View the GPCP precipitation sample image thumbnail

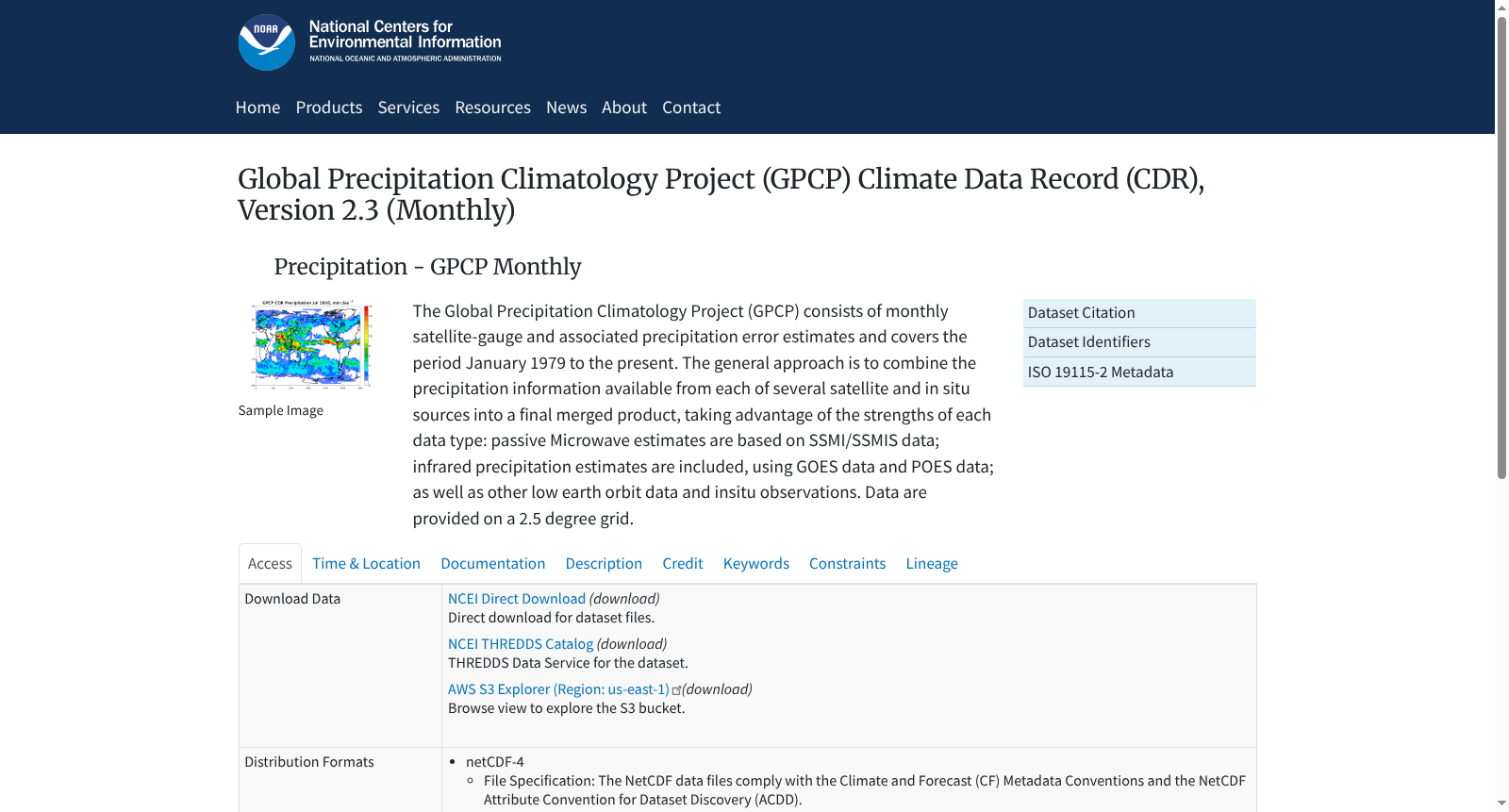pyautogui.click(x=311, y=344)
